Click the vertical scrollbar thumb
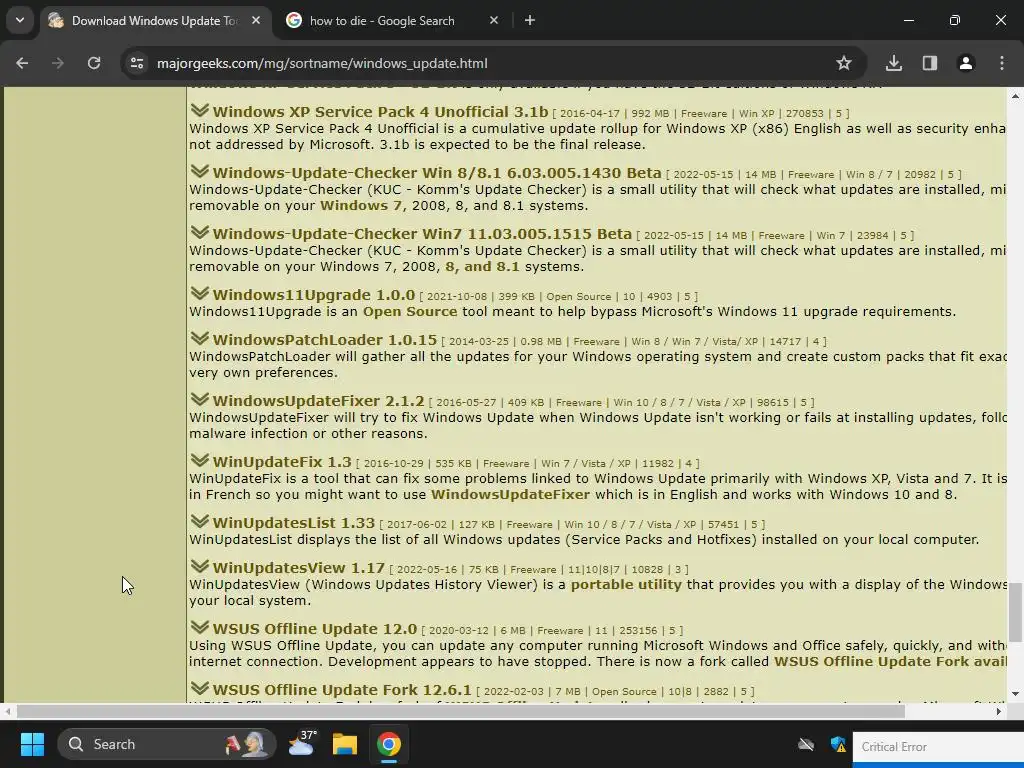 [1015, 612]
